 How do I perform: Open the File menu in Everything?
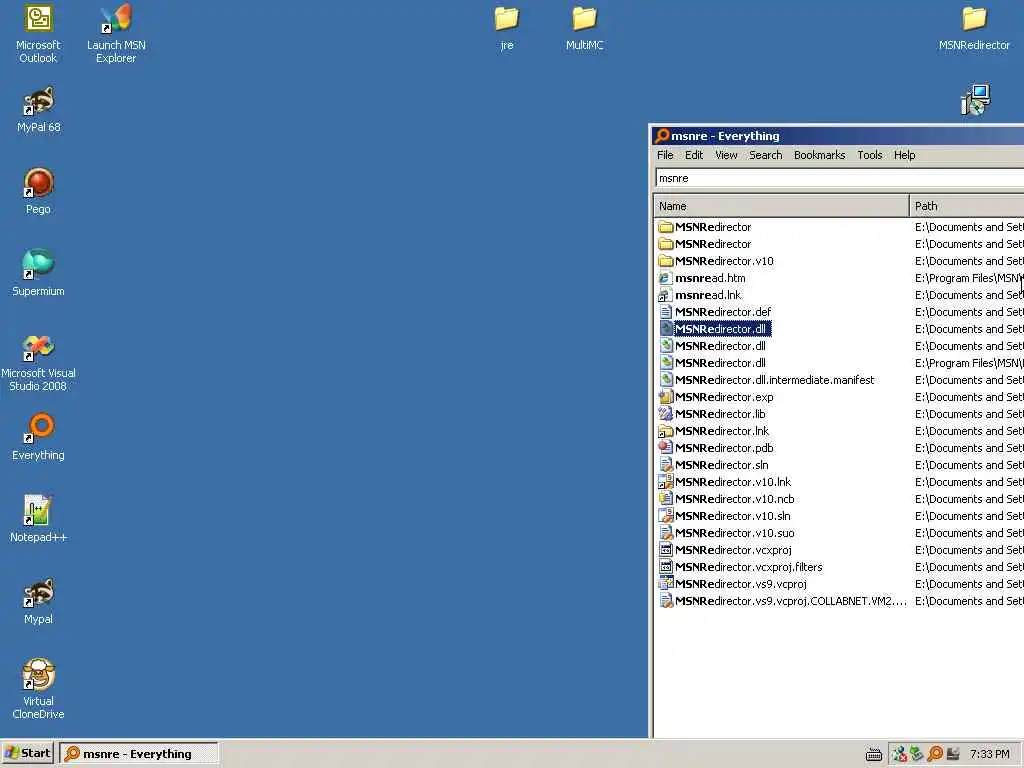pos(665,155)
